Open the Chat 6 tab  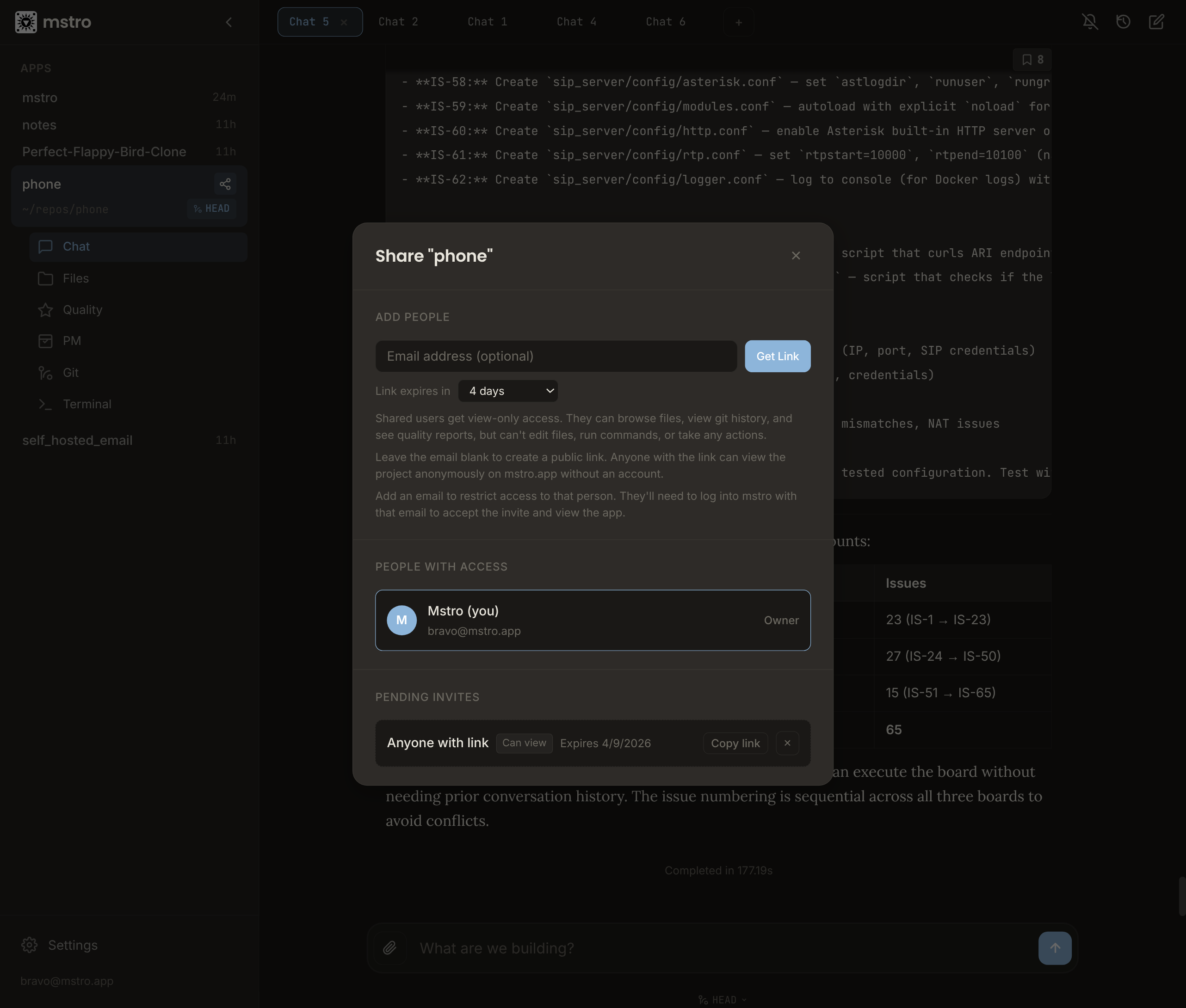point(665,22)
